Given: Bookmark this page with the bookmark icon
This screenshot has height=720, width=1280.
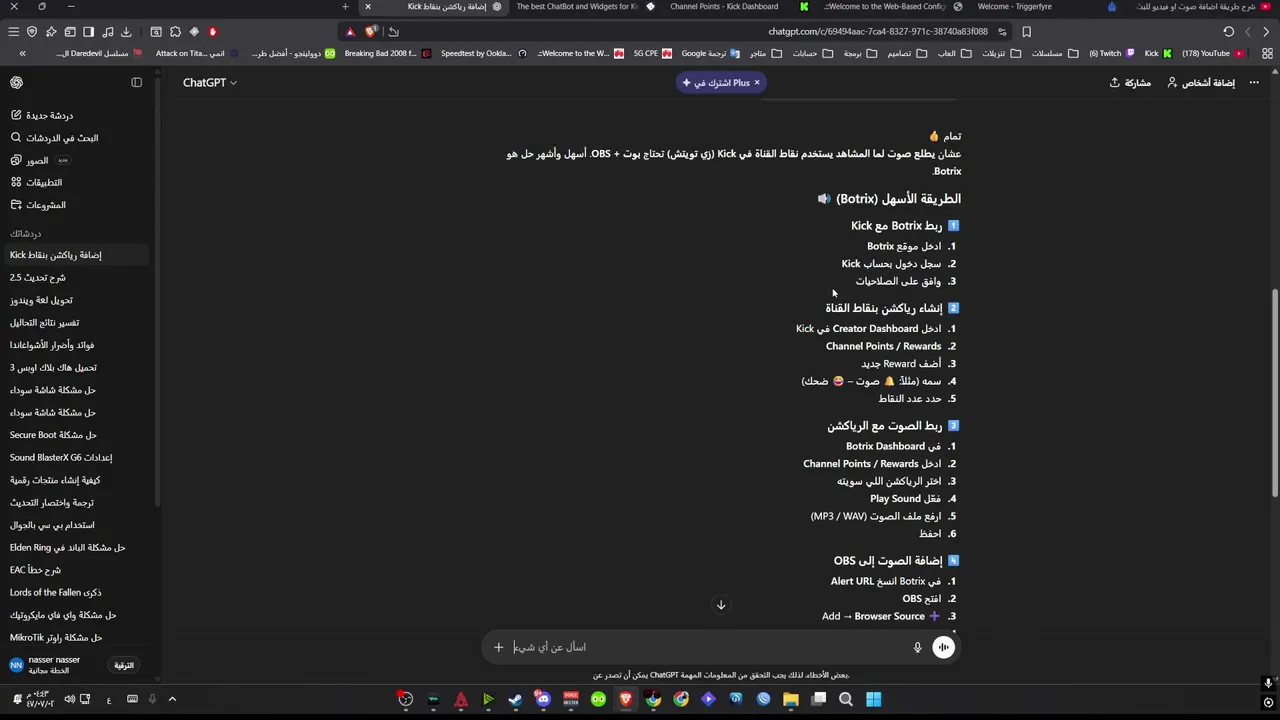Looking at the screenshot, I should [1026, 32].
